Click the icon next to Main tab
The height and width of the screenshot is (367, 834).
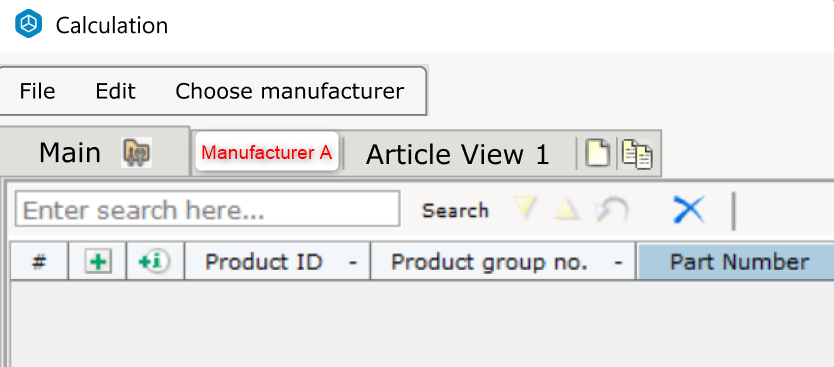click(x=136, y=153)
